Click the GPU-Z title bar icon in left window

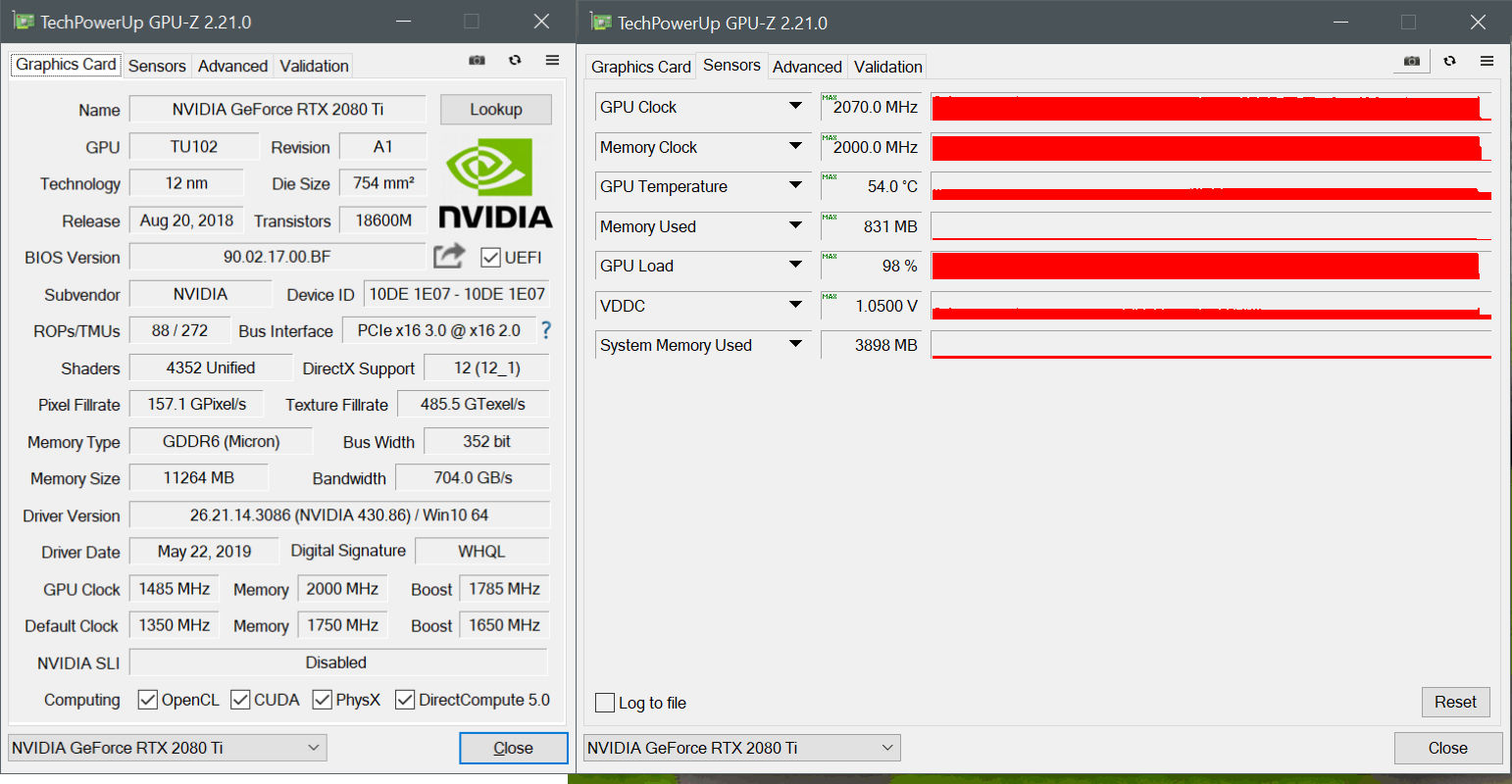click(x=23, y=22)
